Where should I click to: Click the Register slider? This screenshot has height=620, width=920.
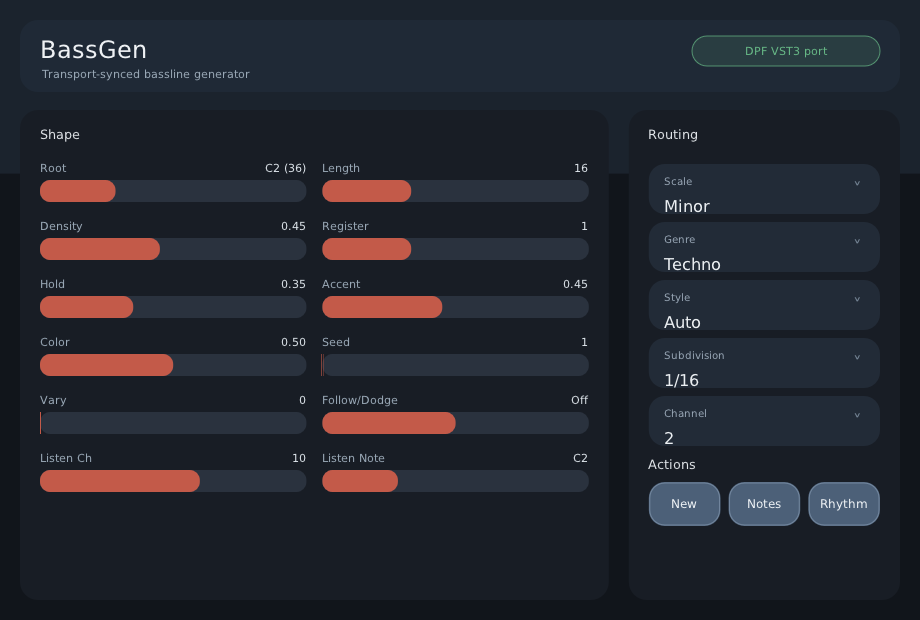tap(455, 249)
